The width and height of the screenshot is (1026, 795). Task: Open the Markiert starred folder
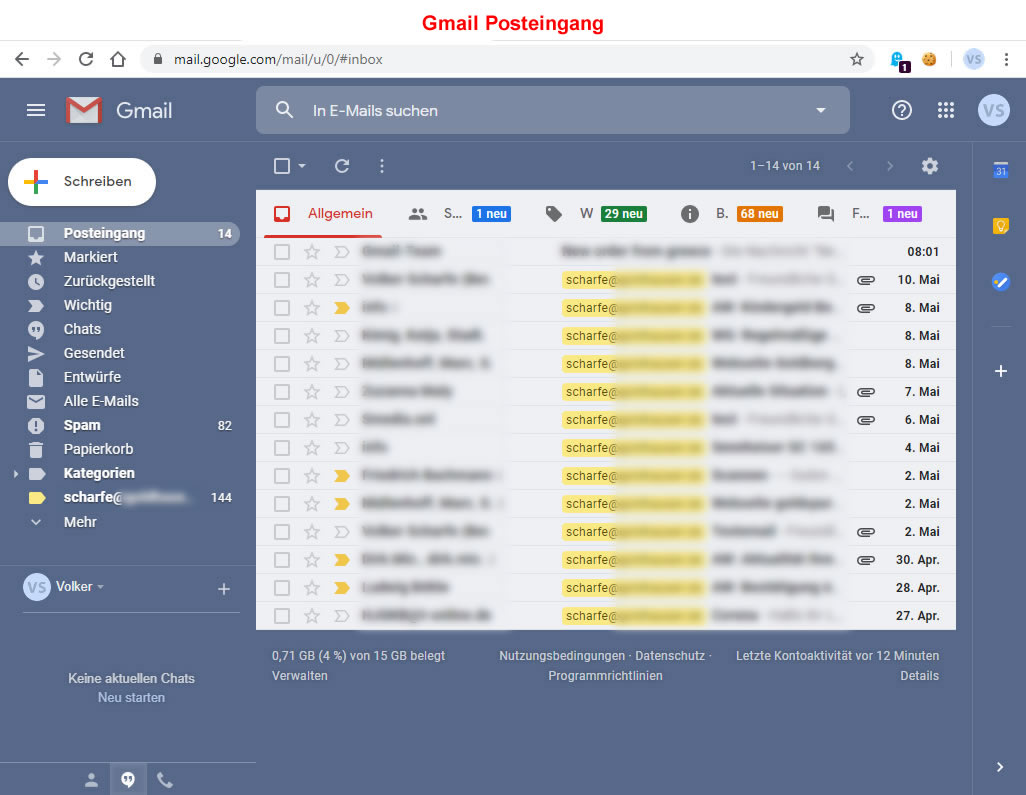tap(120, 257)
